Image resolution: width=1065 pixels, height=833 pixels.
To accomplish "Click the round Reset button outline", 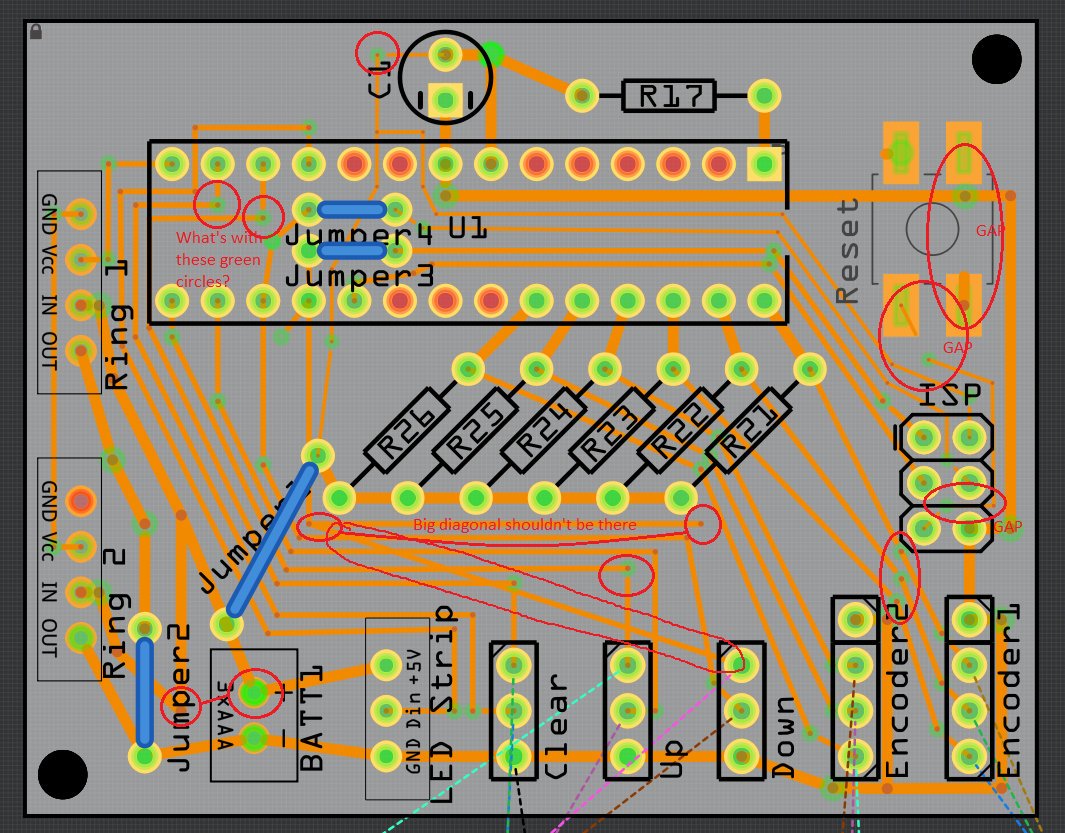I will (x=933, y=229).
